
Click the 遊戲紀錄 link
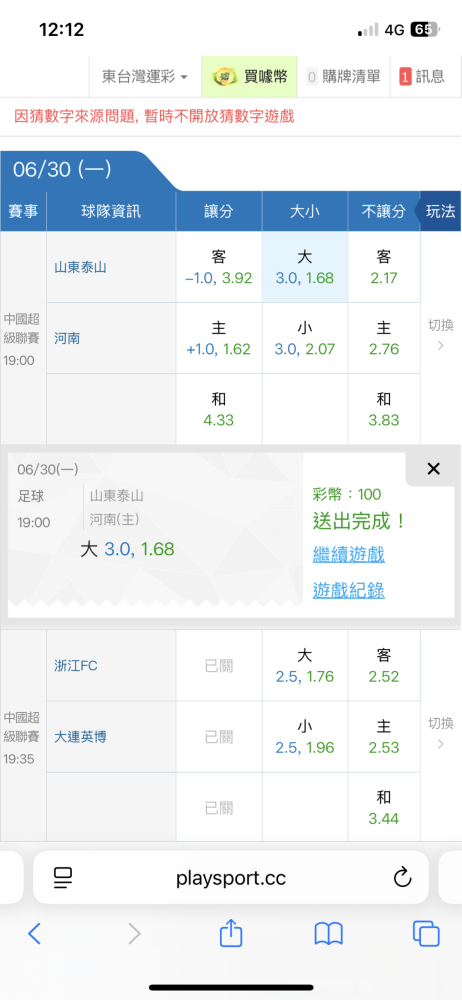(348, 591)
